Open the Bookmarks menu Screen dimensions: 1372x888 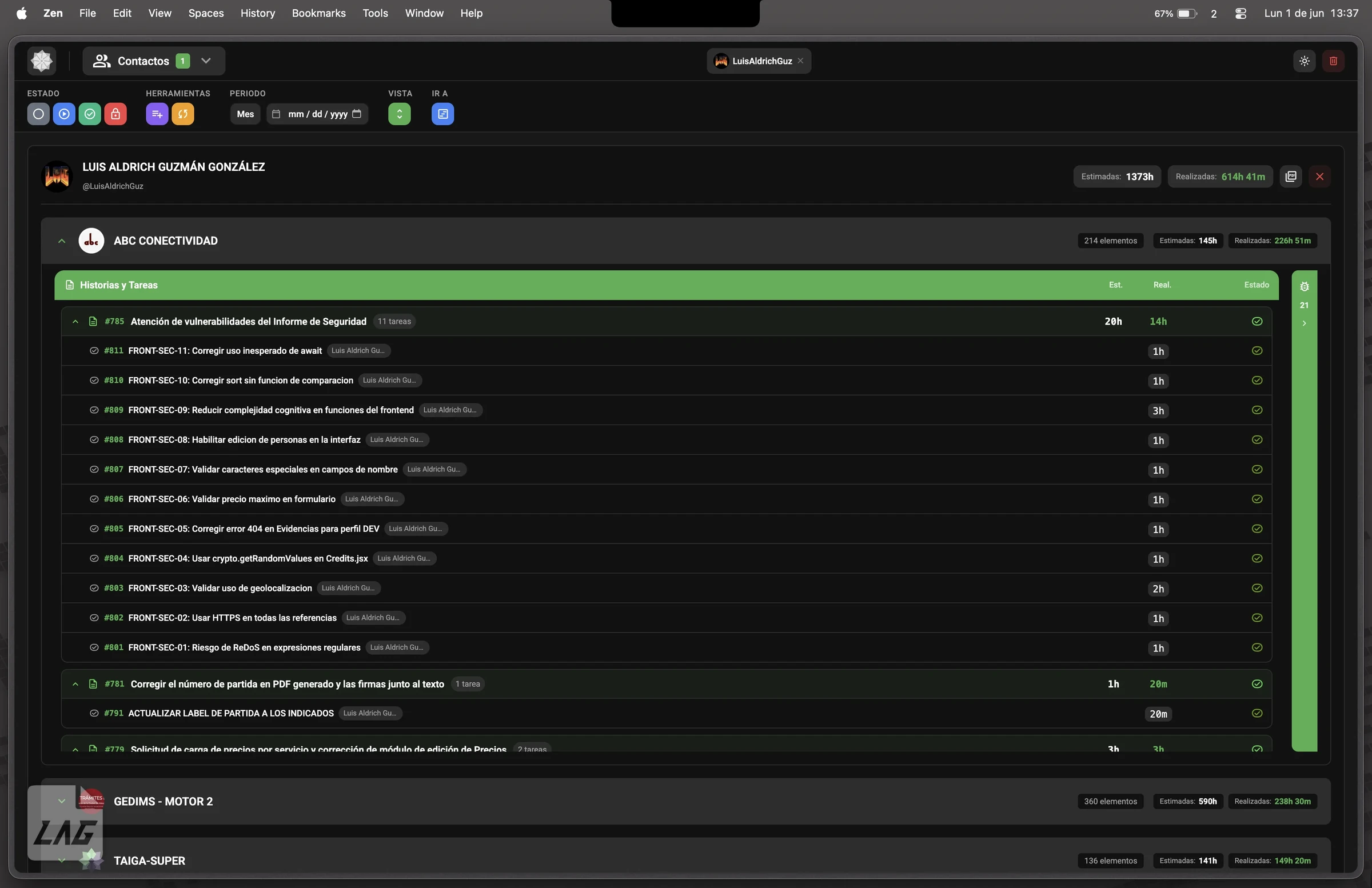318,13
